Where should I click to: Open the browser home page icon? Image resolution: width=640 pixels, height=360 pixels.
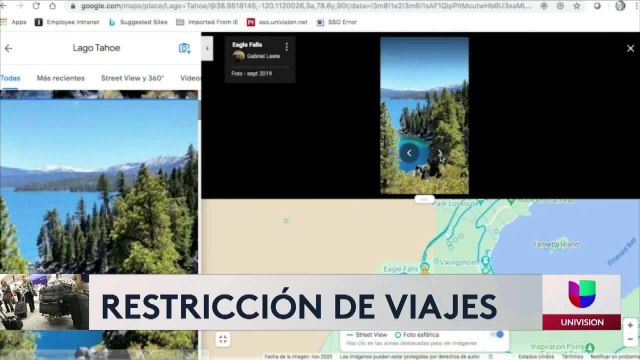52,6
